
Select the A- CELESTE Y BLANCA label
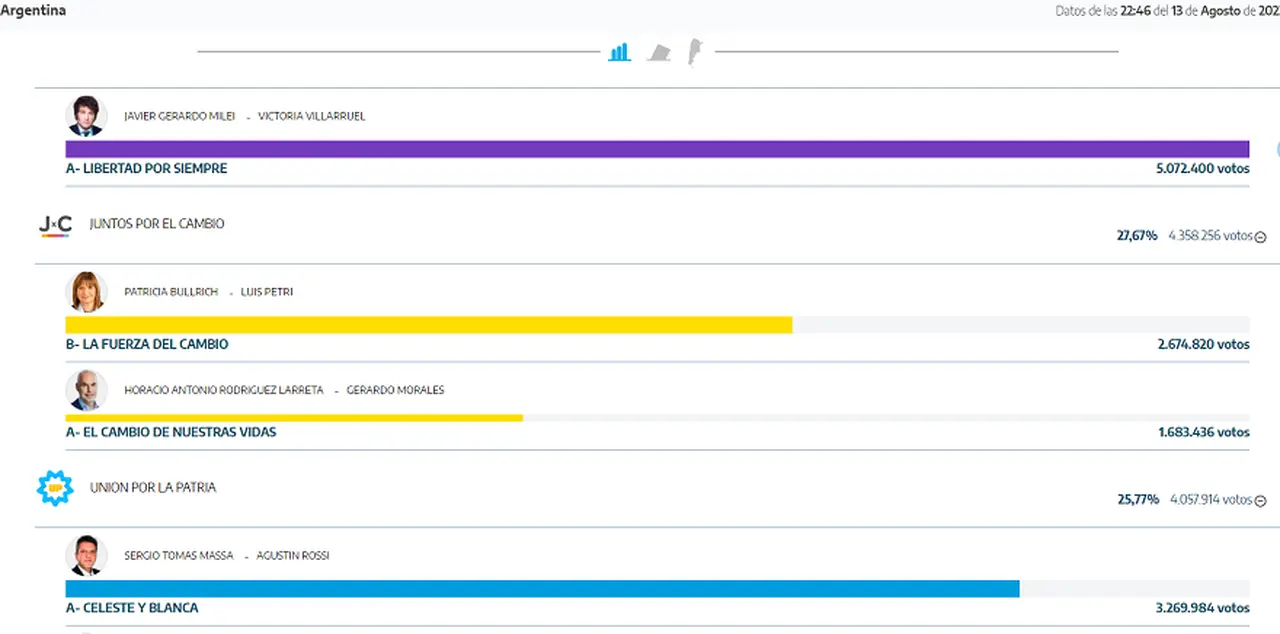[x=132, y=608]
